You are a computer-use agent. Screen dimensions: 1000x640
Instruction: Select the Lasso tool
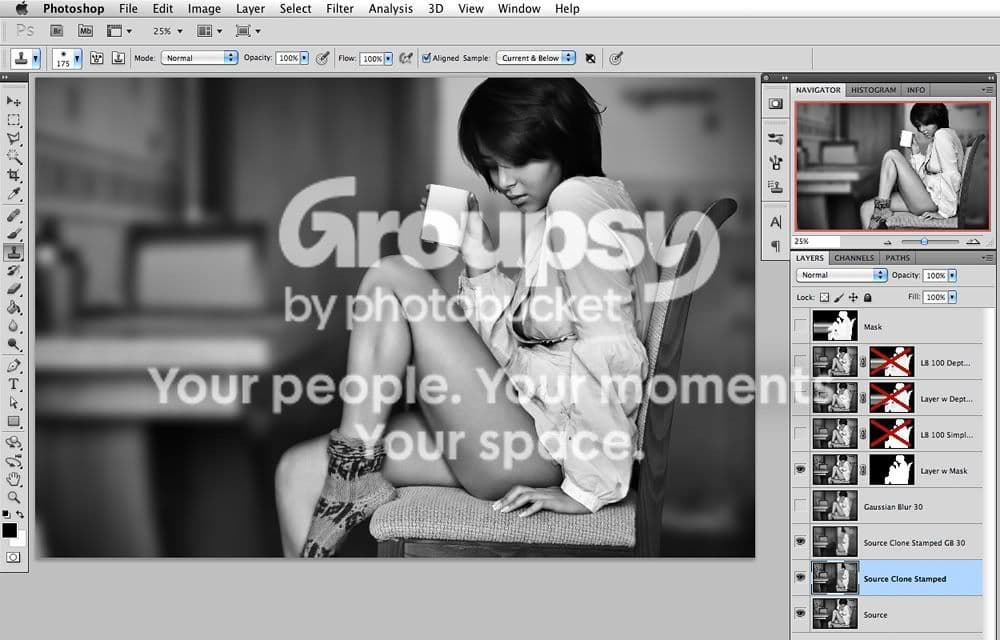(13, 138)
